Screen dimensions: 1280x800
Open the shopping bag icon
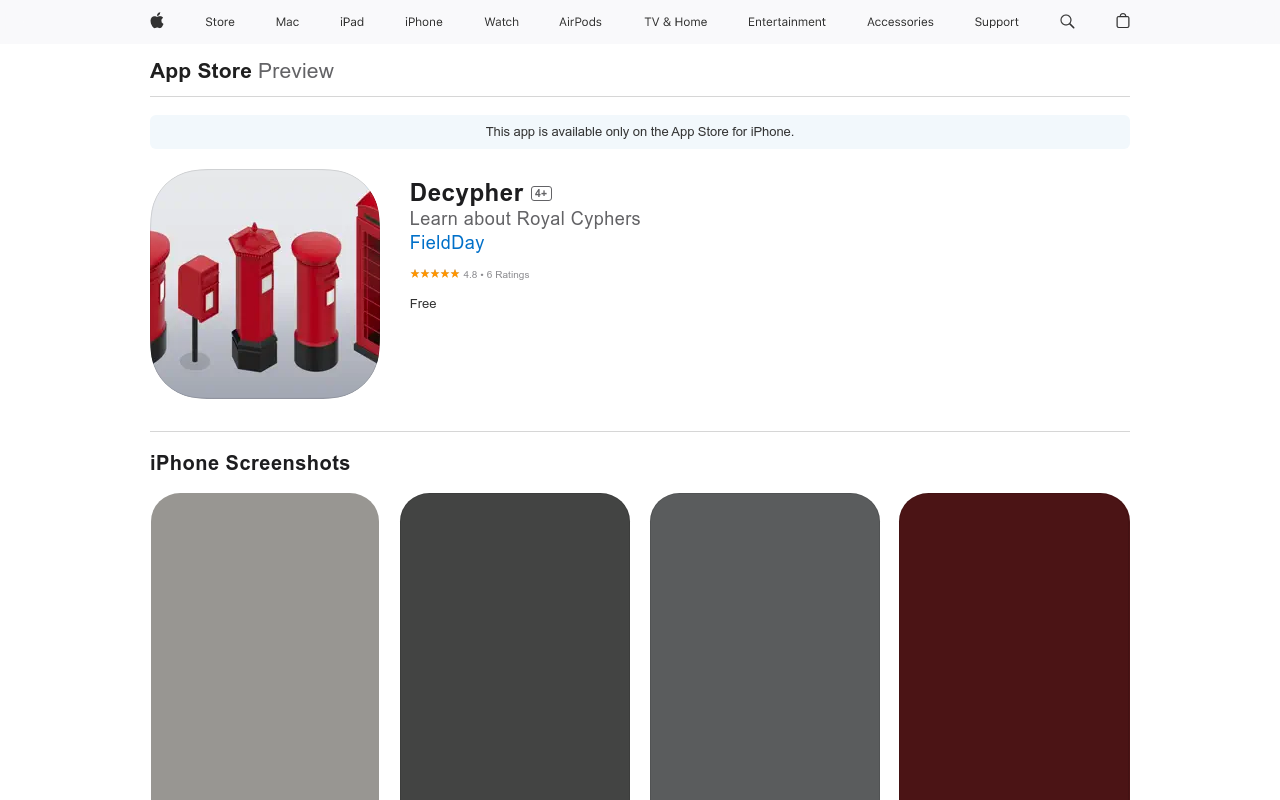[1123, 21]
